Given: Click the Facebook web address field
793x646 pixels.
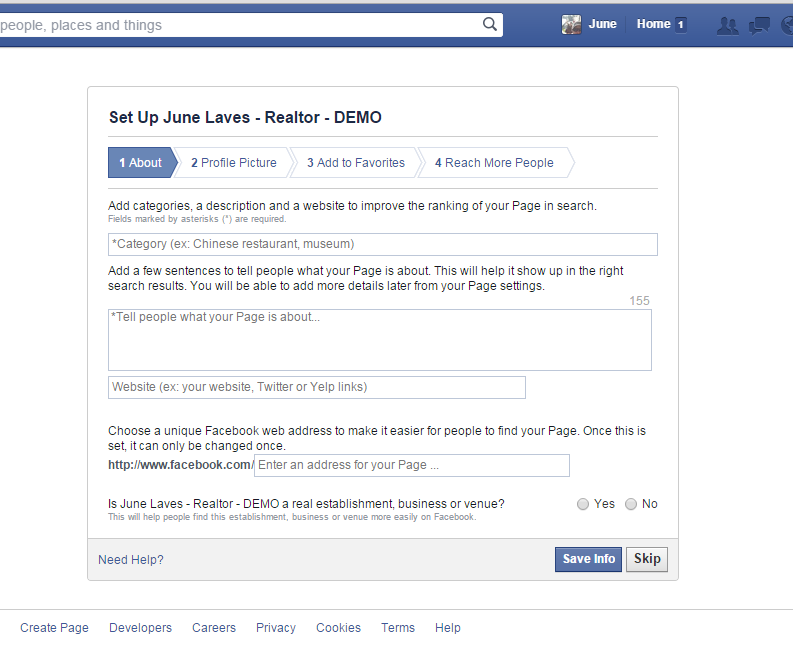Looking at the screenshot, I should [x=412, y=465].
